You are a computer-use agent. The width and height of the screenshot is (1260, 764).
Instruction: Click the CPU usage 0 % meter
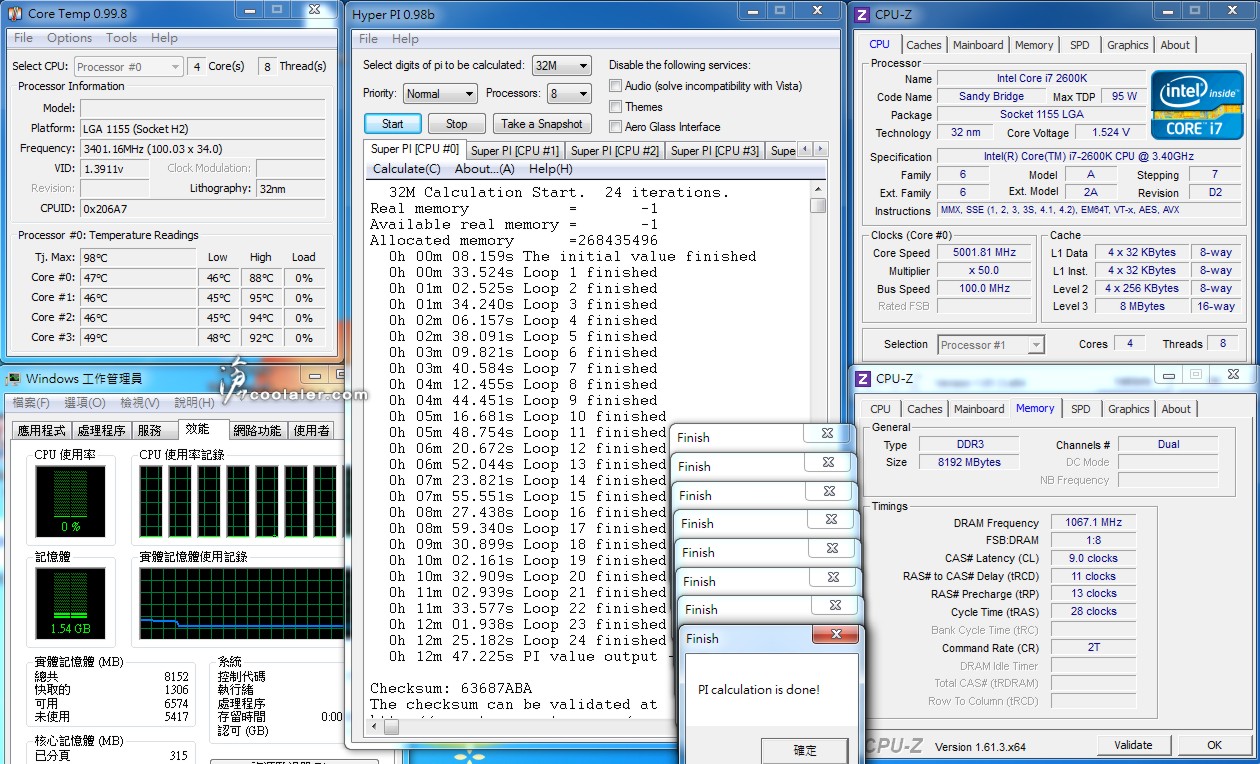point(70,502)
